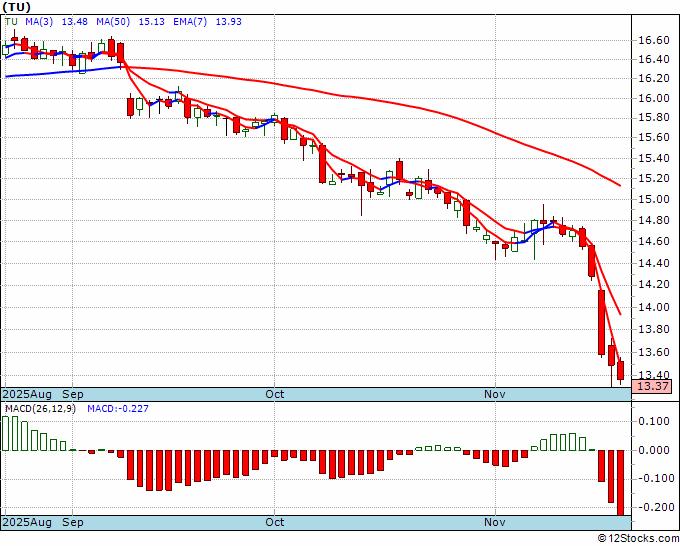This screenshot has height=546, width=680.
Task: Click Nov on the MACD date axis
Action: point(495,522)
